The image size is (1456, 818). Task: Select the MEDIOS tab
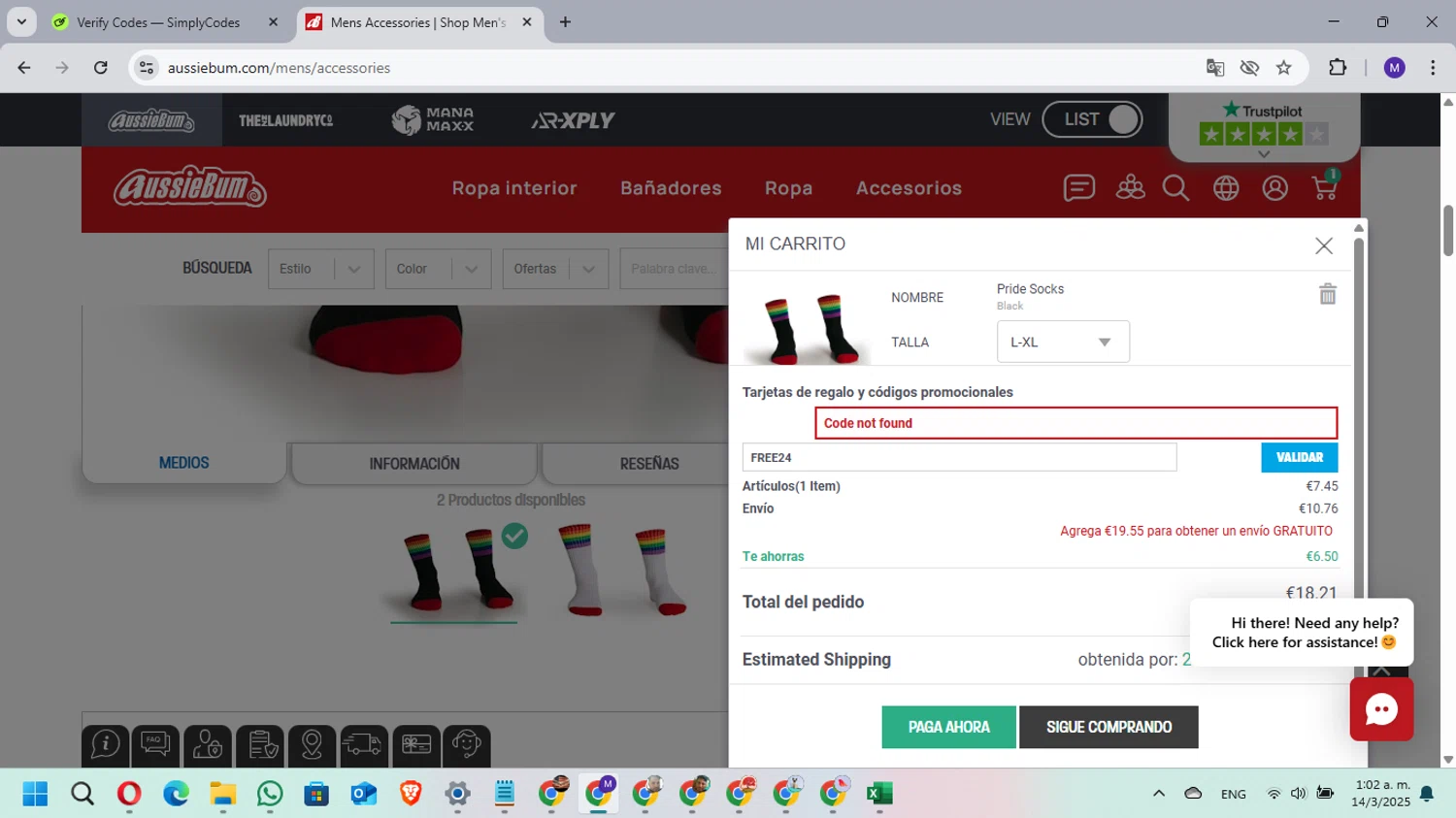[184, 463]
